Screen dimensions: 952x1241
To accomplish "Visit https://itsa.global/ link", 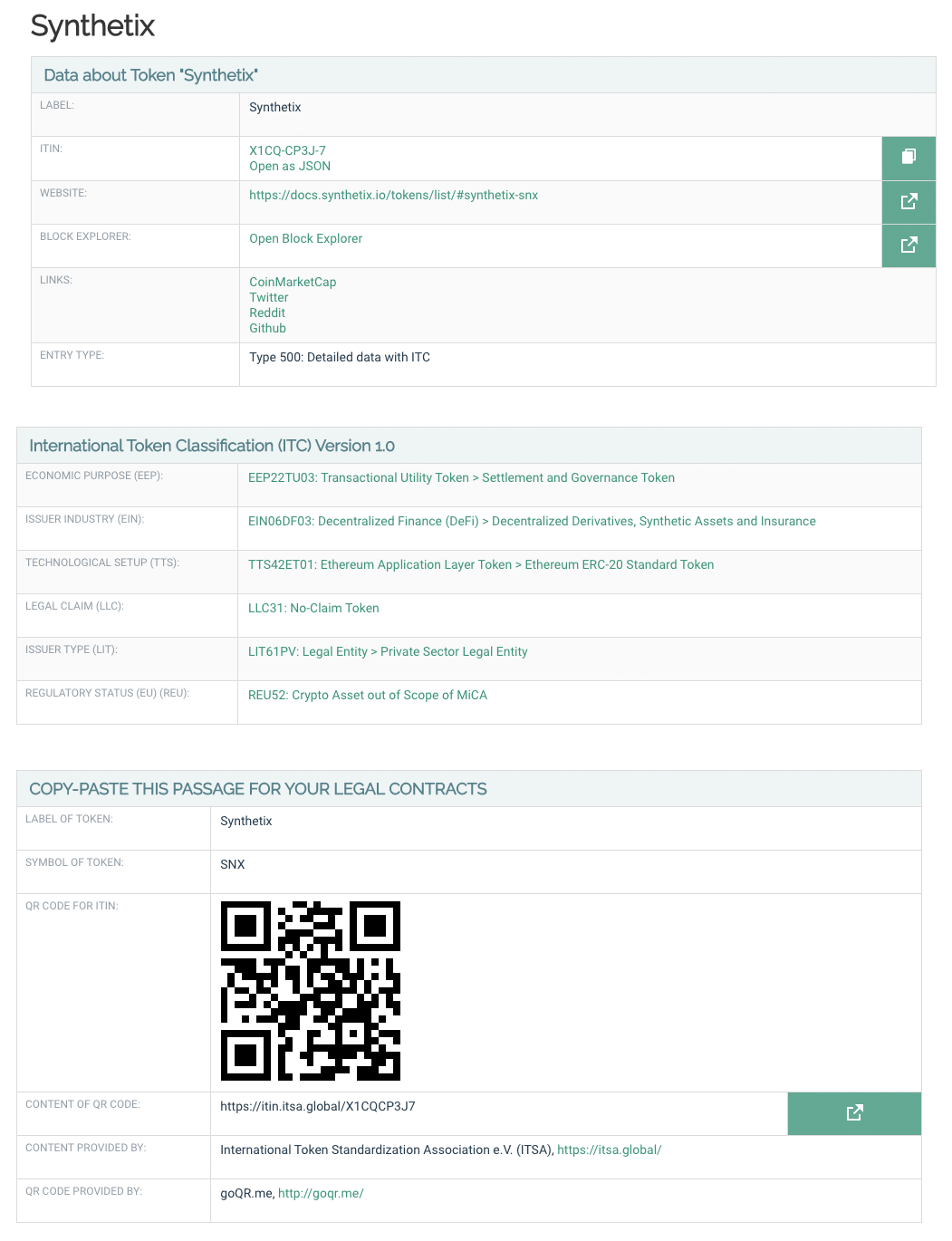I will click(x=610, y=1150).
